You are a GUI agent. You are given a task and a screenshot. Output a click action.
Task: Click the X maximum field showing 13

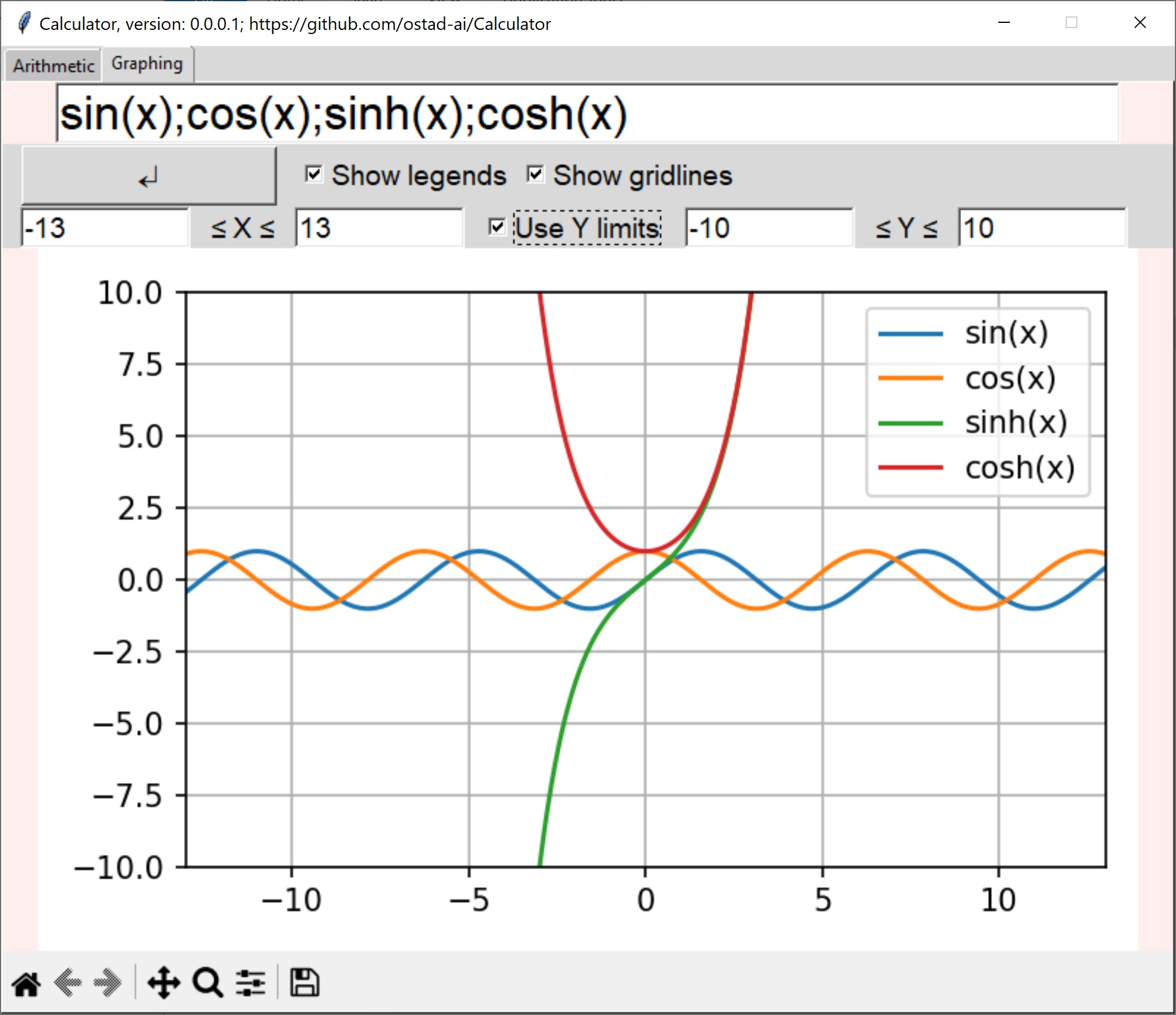point(379,228)
